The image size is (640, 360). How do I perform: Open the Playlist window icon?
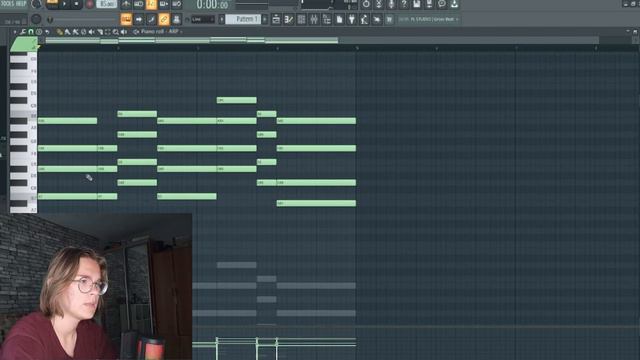point(276,19)
